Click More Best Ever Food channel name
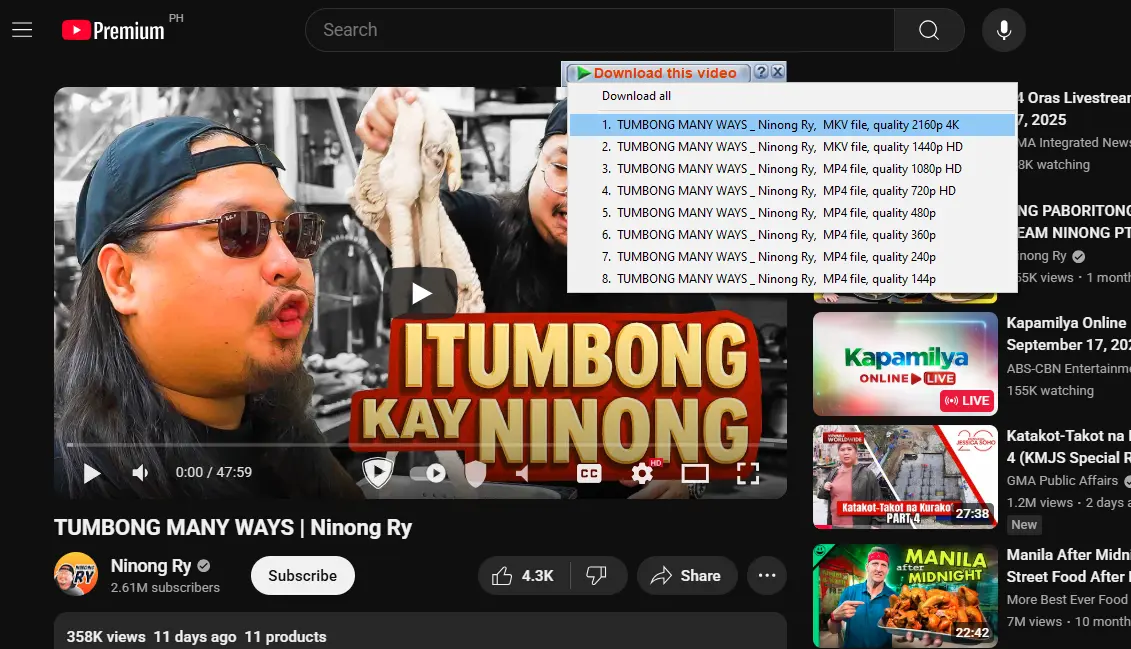1131x649 pixels. pyautogui.click(x=1067, y=599)
